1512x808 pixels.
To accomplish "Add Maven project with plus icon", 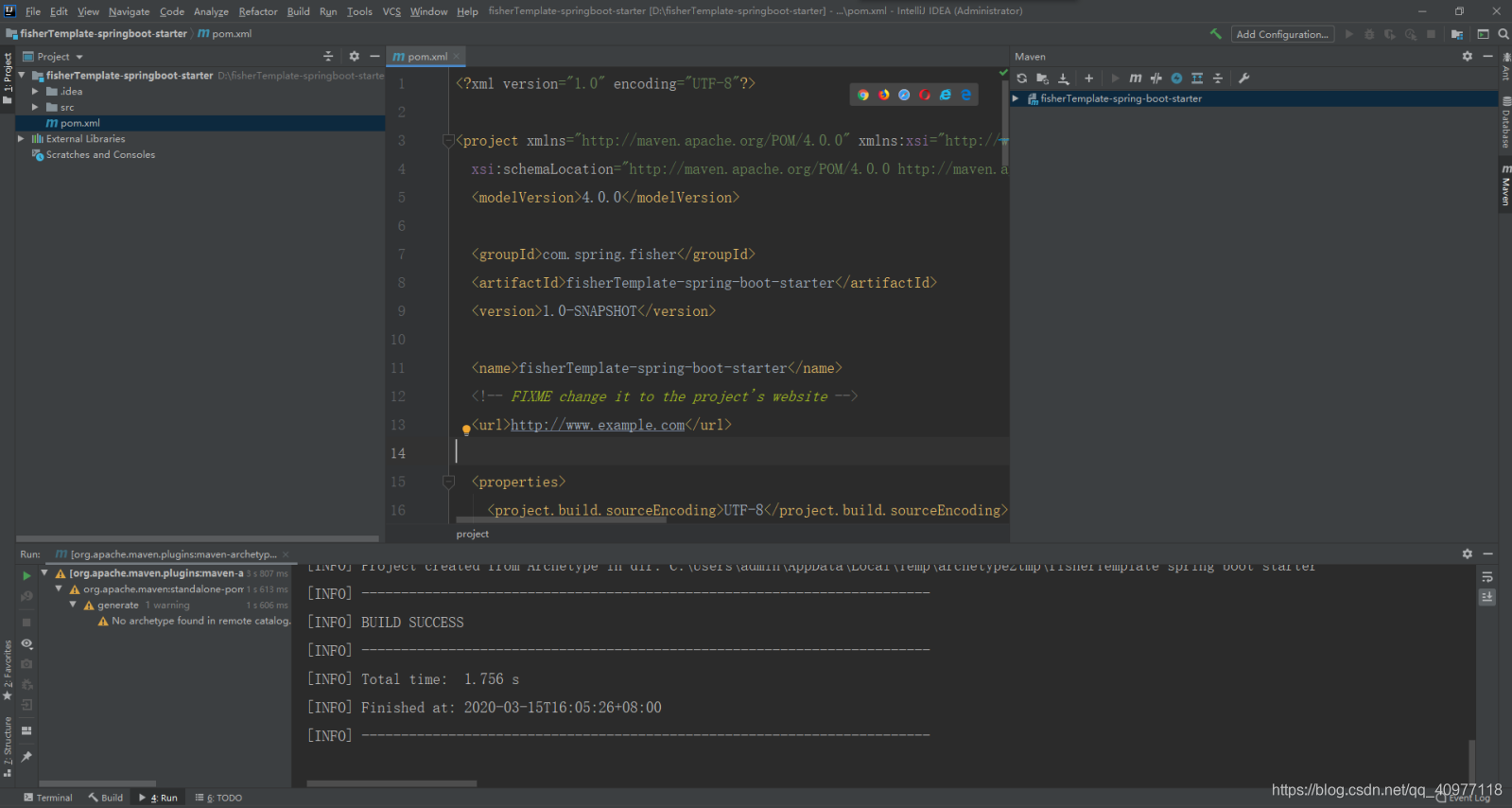I will (1088, 79).
